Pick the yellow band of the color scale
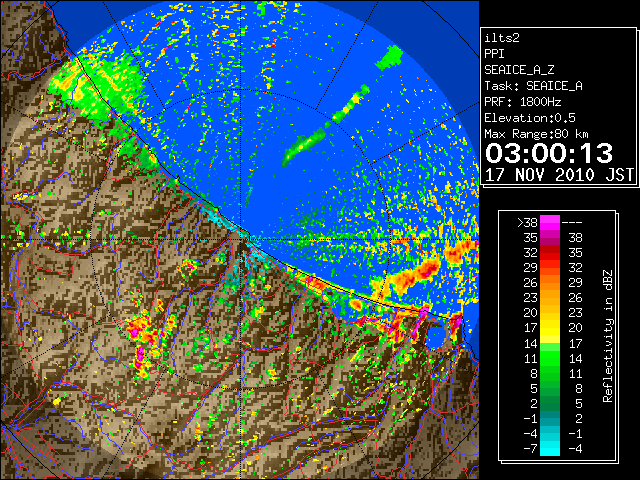The width and height of the screenshot is (640, 480). tap(550, 328)
